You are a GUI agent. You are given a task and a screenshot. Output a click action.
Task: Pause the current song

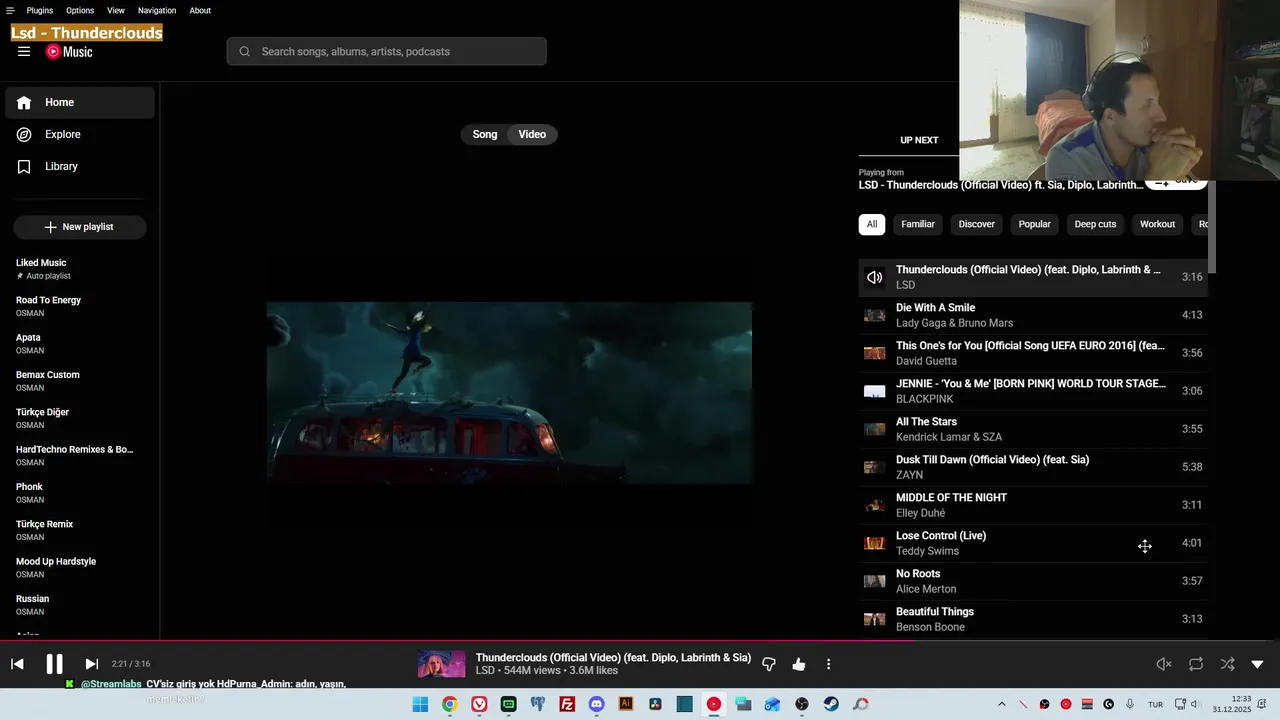tap(54, 664)
